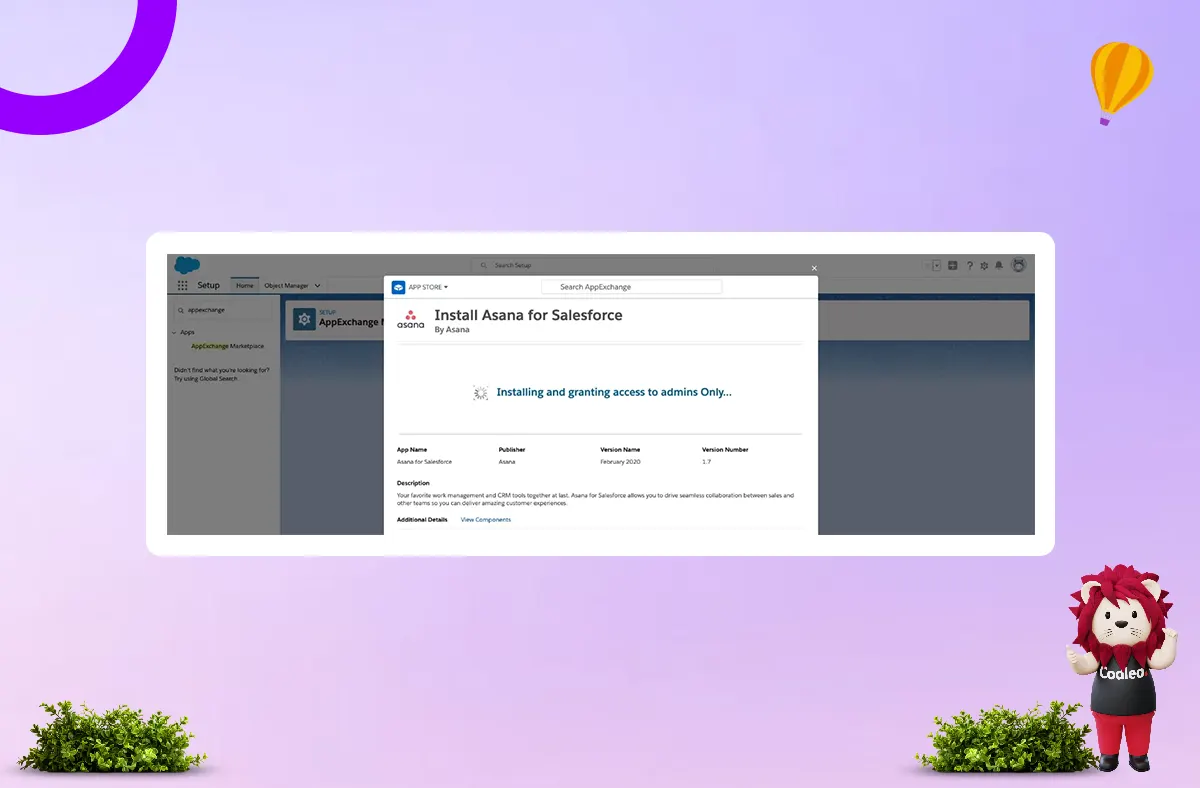Image resolution: width=1200 pixels, height=788 pixels.
Task: Collapse the Apps tree section
Action: (174, 332)
